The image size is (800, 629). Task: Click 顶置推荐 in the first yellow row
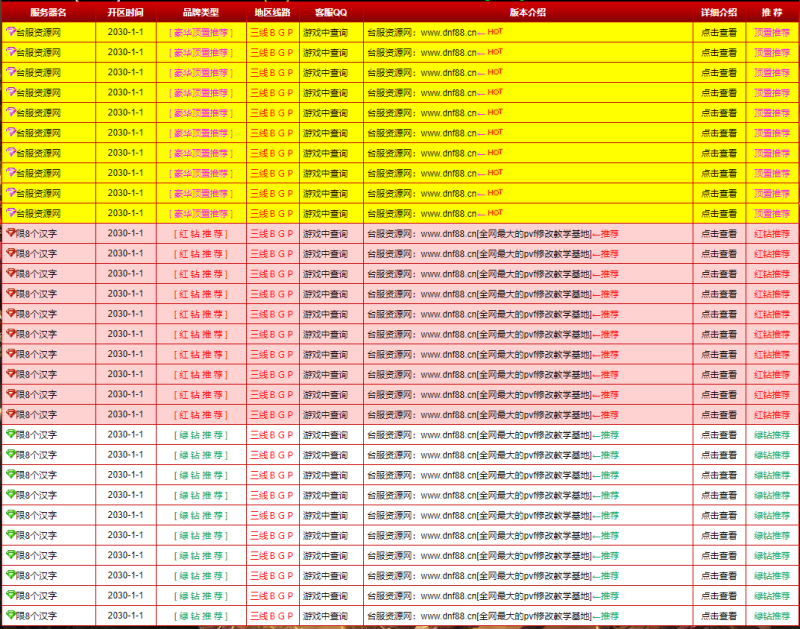coord(771,32)
